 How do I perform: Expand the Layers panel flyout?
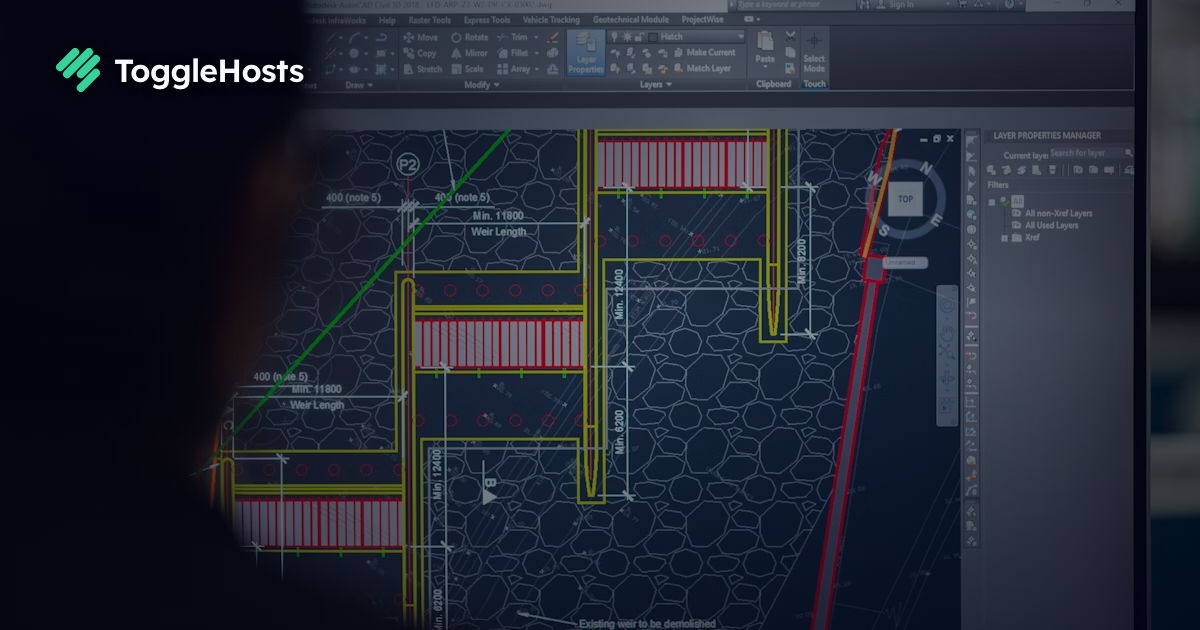655,85
